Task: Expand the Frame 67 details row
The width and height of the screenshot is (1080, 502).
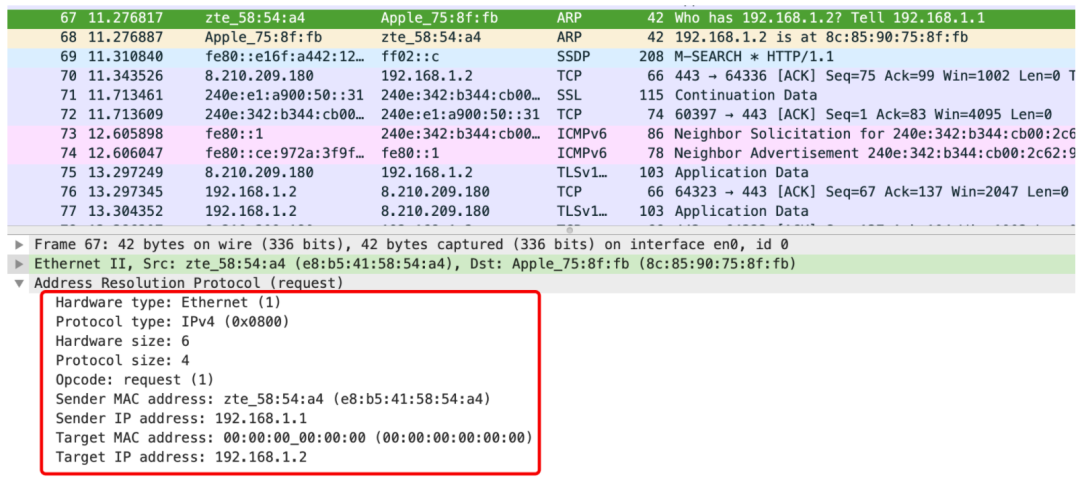Action: pos(19,244)
